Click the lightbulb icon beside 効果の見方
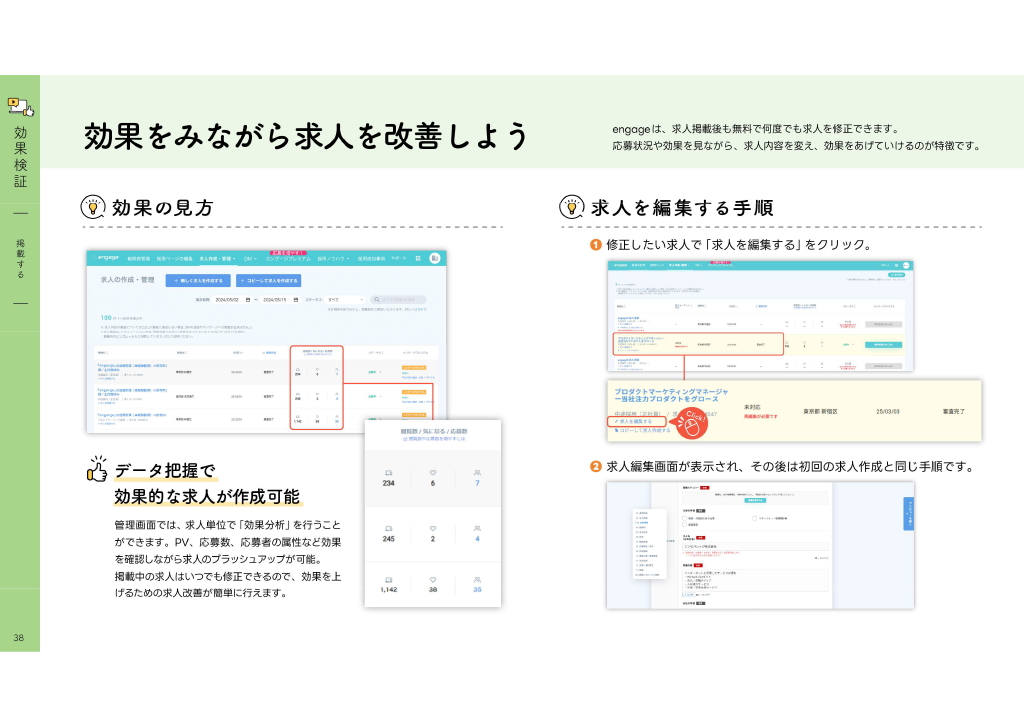1024x726 pixels. pos(93,207)
